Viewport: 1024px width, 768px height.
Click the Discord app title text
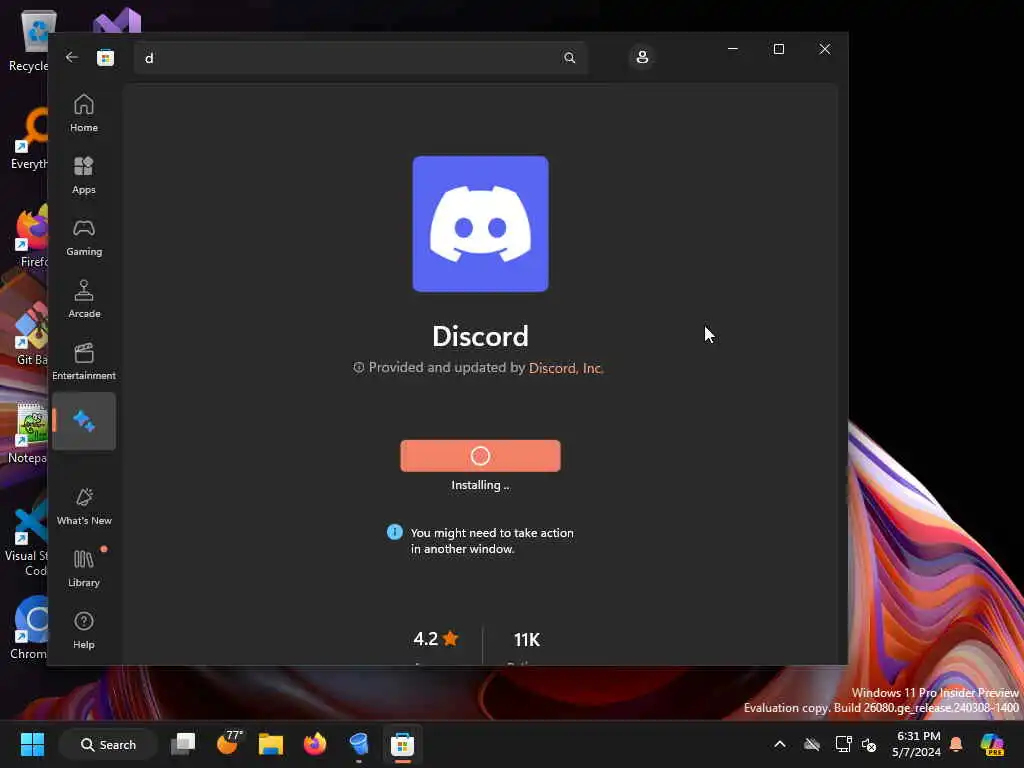pyautogui.click(x=481, y=336)
